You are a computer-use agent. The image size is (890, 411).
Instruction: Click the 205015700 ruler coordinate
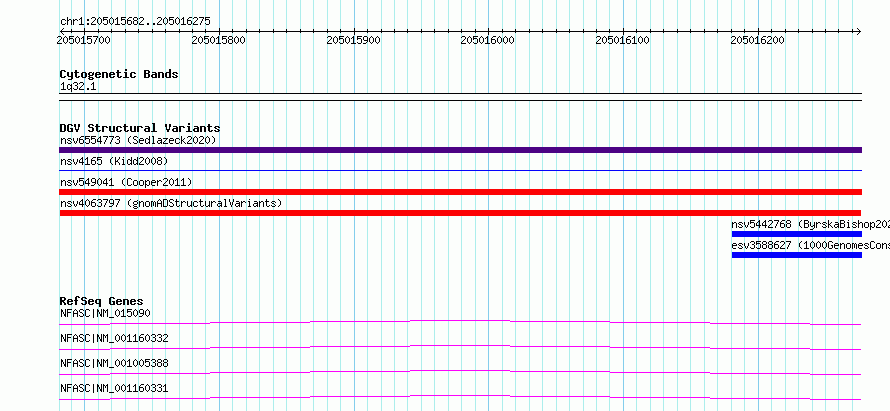(84, 40)
